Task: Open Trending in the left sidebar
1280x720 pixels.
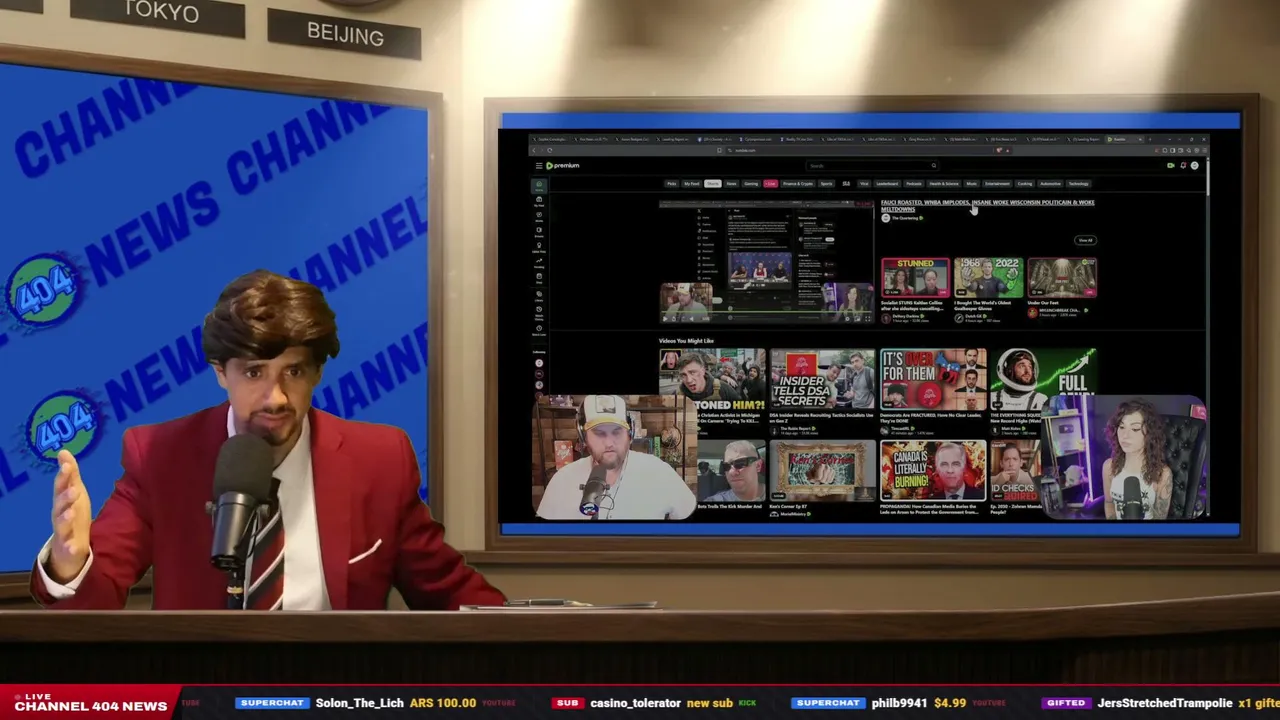Action: pos(539,263)
